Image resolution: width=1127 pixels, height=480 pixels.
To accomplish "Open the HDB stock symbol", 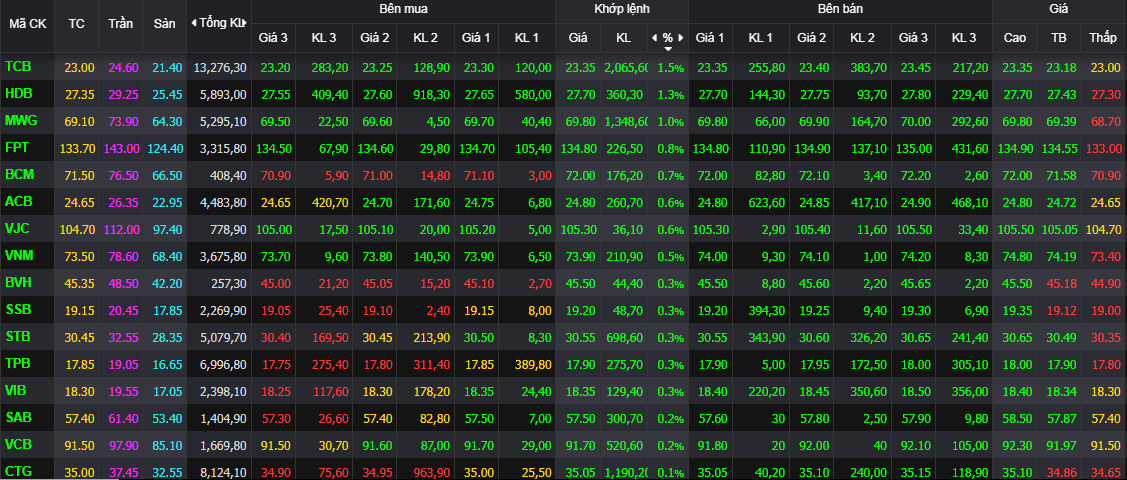I will click(x=18, y=93).
